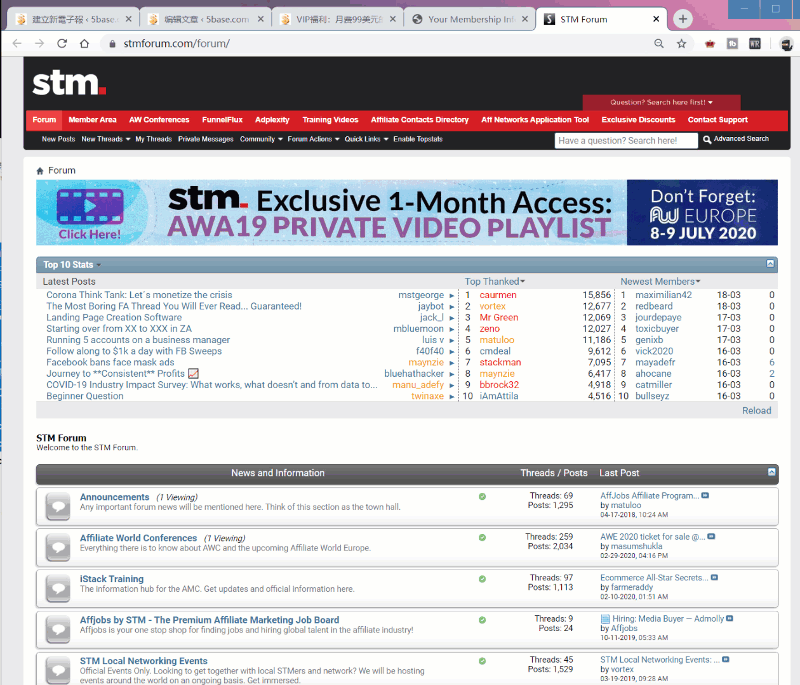Click the iStack Training forum bubble icon
The width and height of the screenshot is (800, 685).
(58, 589)
